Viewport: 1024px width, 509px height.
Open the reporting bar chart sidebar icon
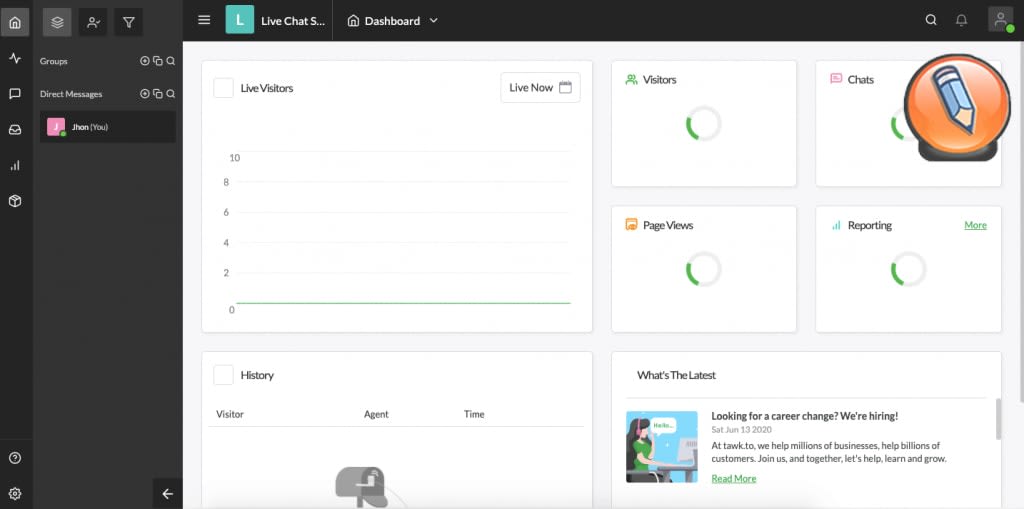pos(14,165)
